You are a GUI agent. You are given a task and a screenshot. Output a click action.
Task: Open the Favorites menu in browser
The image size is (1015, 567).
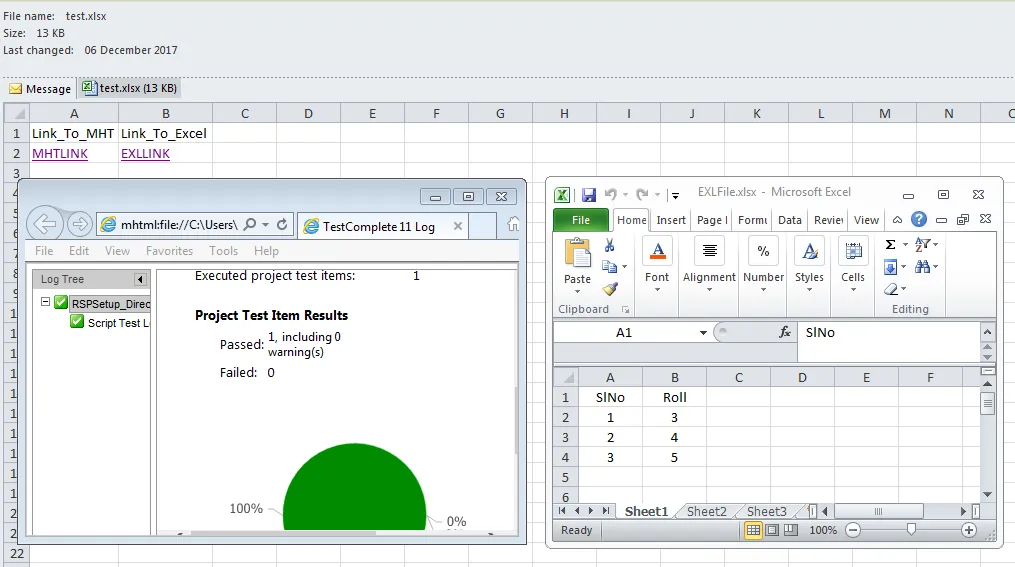169,250
